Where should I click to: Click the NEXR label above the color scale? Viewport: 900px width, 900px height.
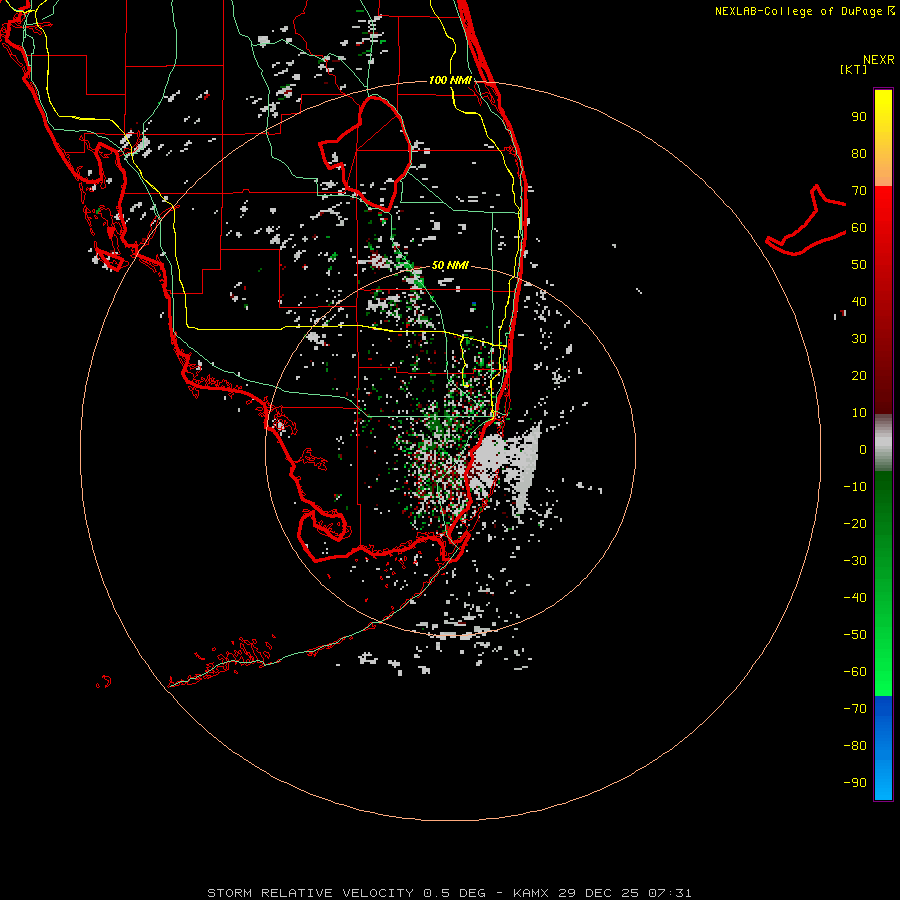pyautogui.click(x=879, y=60)
